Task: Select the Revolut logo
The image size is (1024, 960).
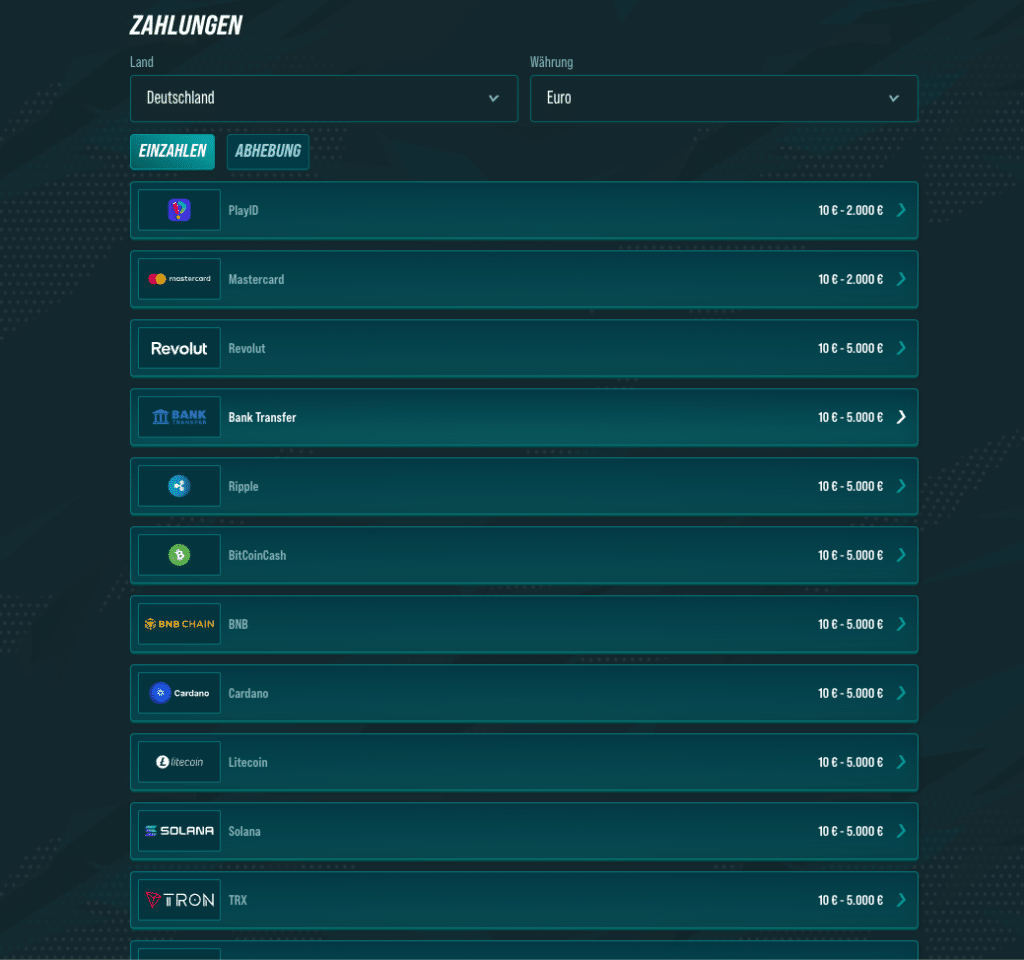Action: [179, 348]
